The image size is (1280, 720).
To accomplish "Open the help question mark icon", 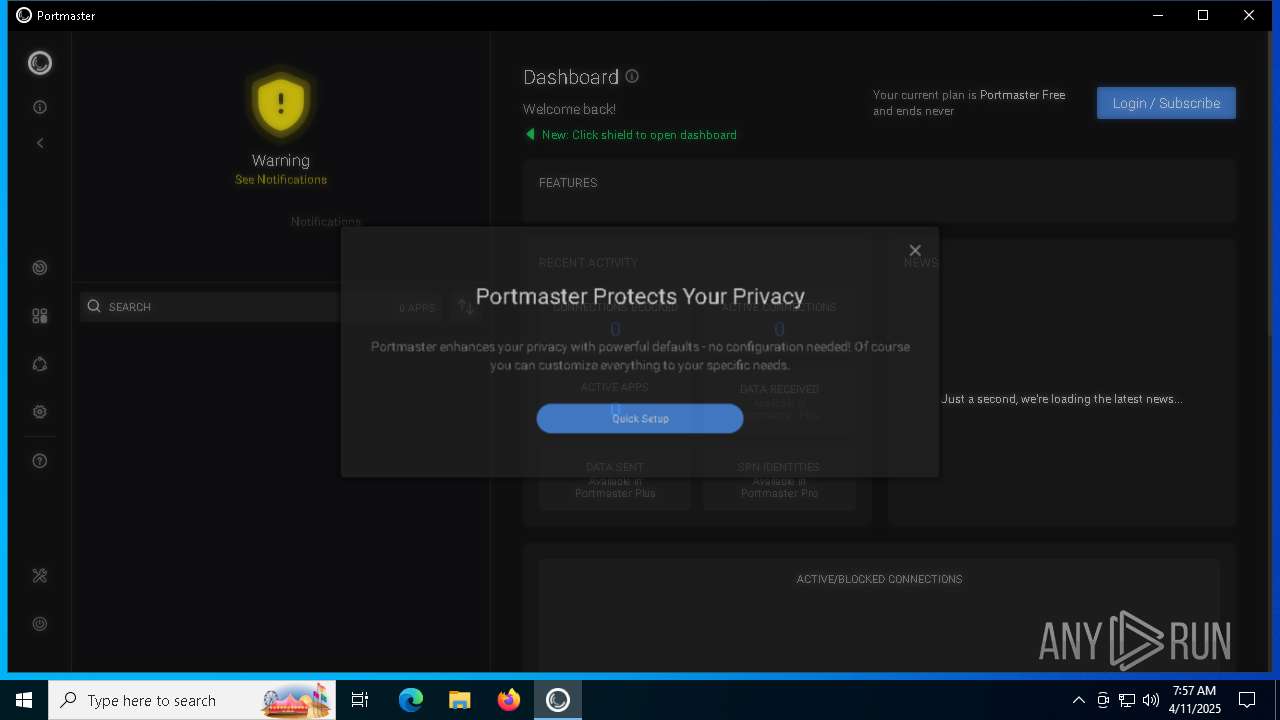I will (40, 461).
